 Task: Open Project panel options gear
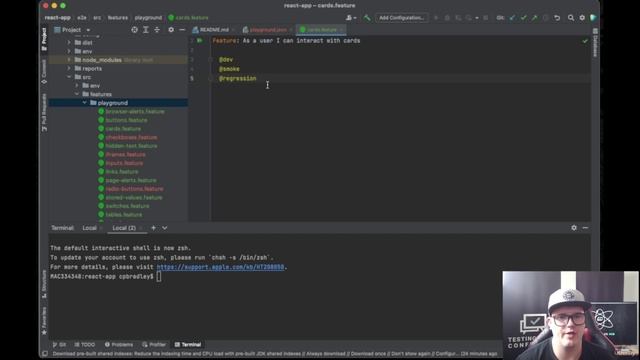coord(171,30)
